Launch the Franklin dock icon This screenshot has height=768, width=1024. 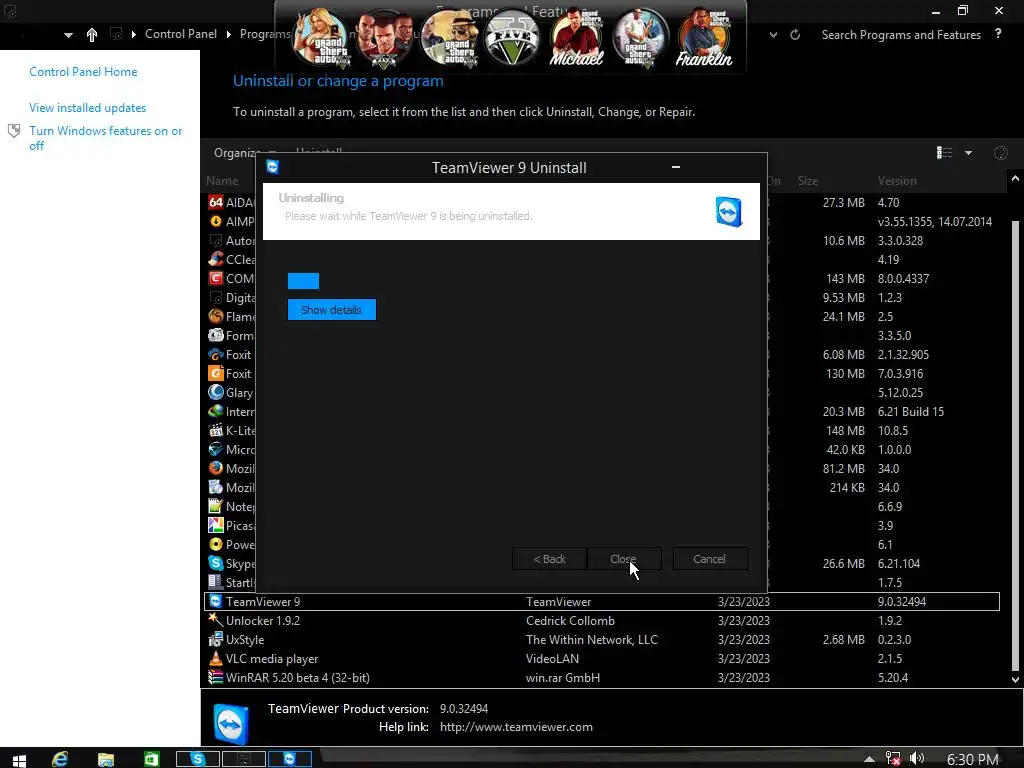(x=704, y=38)
